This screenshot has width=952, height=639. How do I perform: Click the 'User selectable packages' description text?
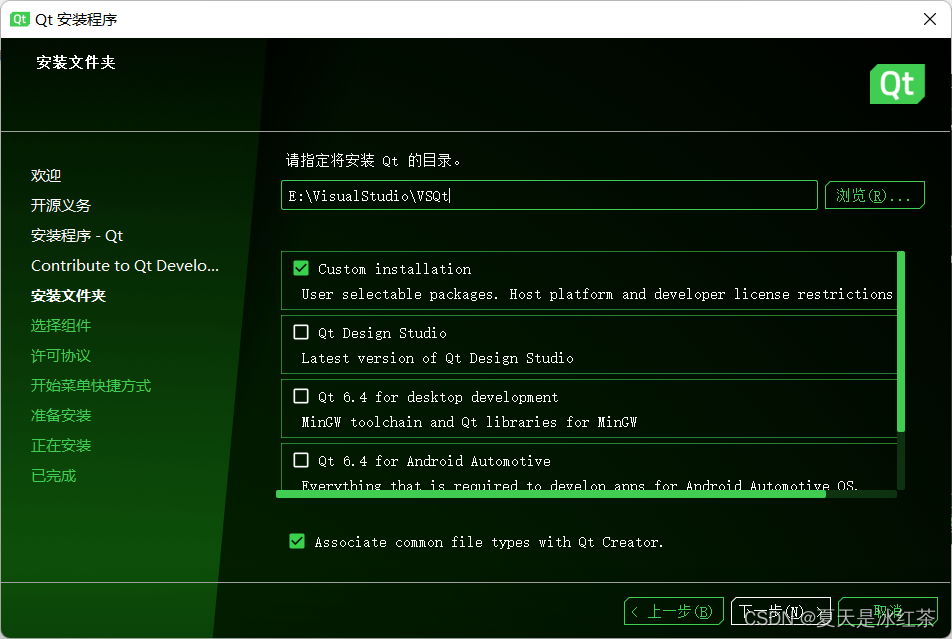(x=597, y=295)
